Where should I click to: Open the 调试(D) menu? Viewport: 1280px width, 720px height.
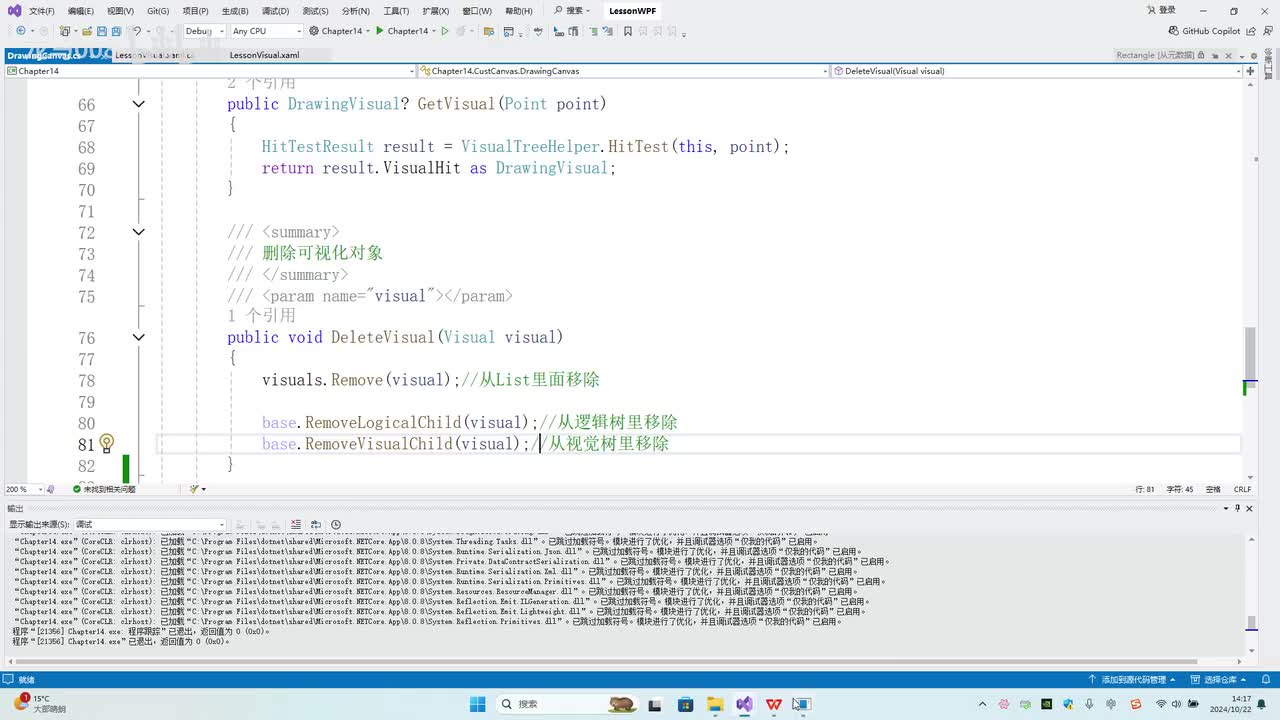coord(275,11)
